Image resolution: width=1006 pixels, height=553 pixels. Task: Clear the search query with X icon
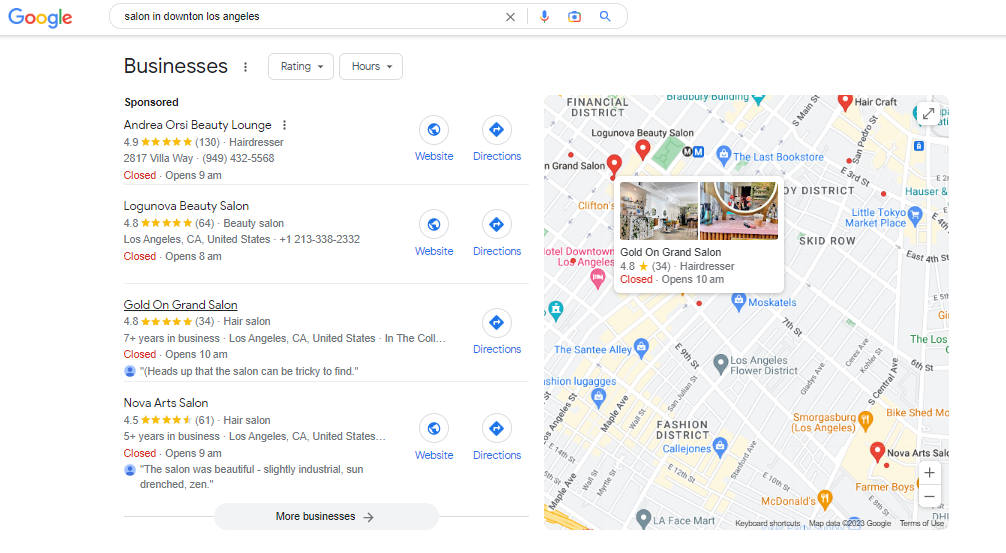[x=510, y=17]
